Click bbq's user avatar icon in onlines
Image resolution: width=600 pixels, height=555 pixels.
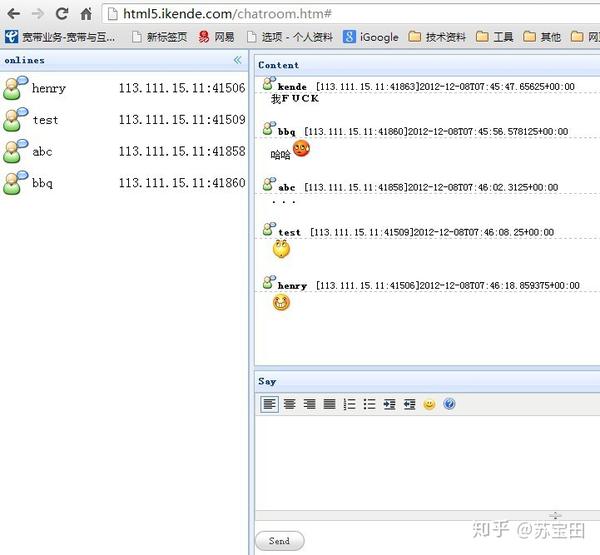pos(15,183)
